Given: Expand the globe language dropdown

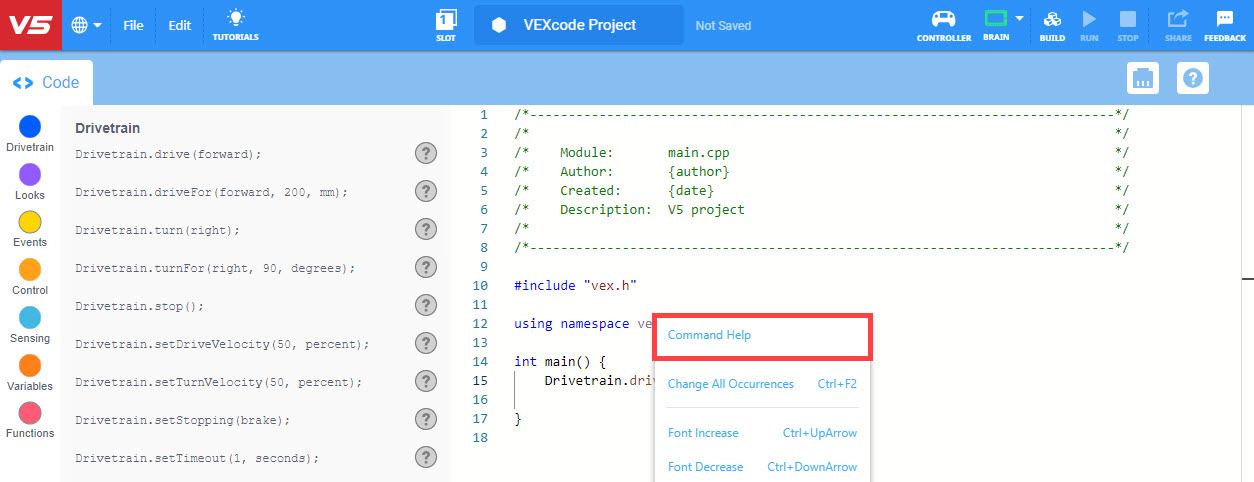Looking at the screenshot, I should click(x=87, y=25).
